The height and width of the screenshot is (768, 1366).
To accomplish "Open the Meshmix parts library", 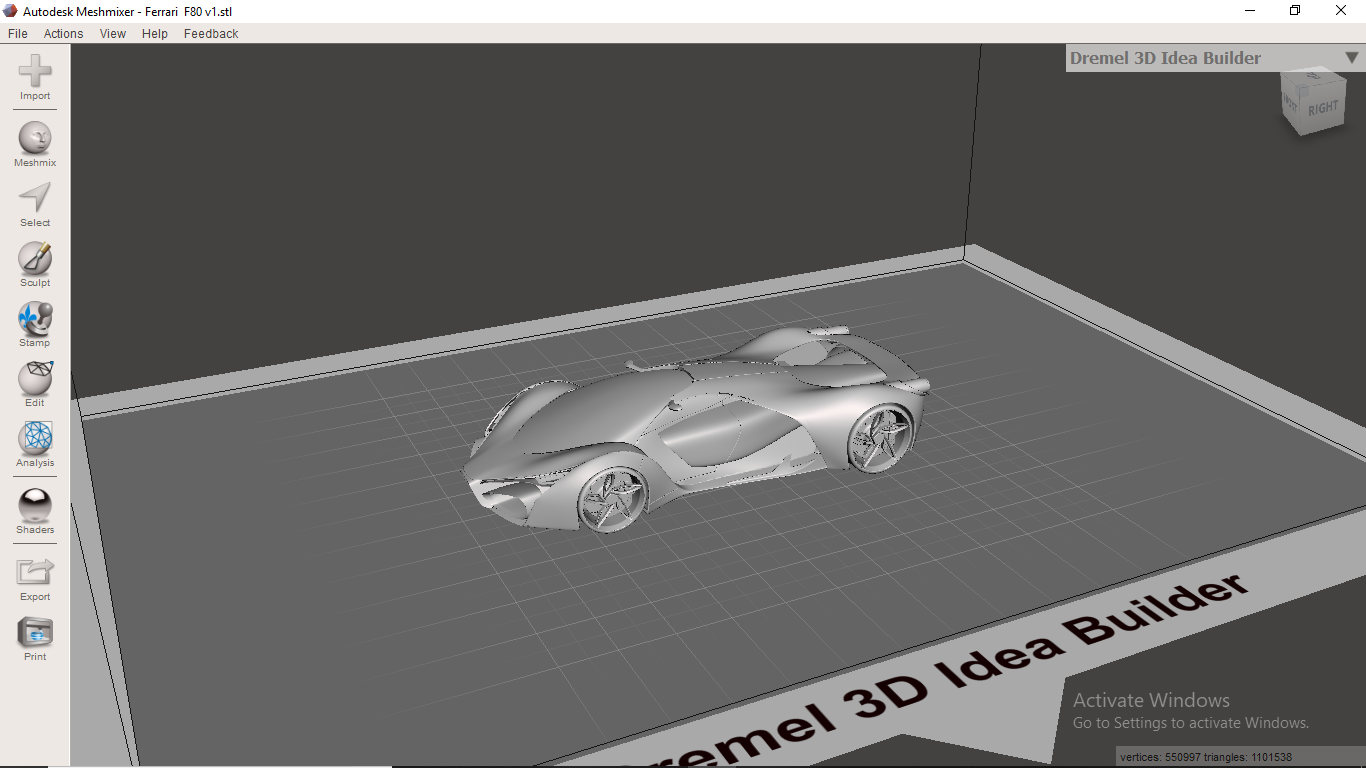I will coord(34,135).
